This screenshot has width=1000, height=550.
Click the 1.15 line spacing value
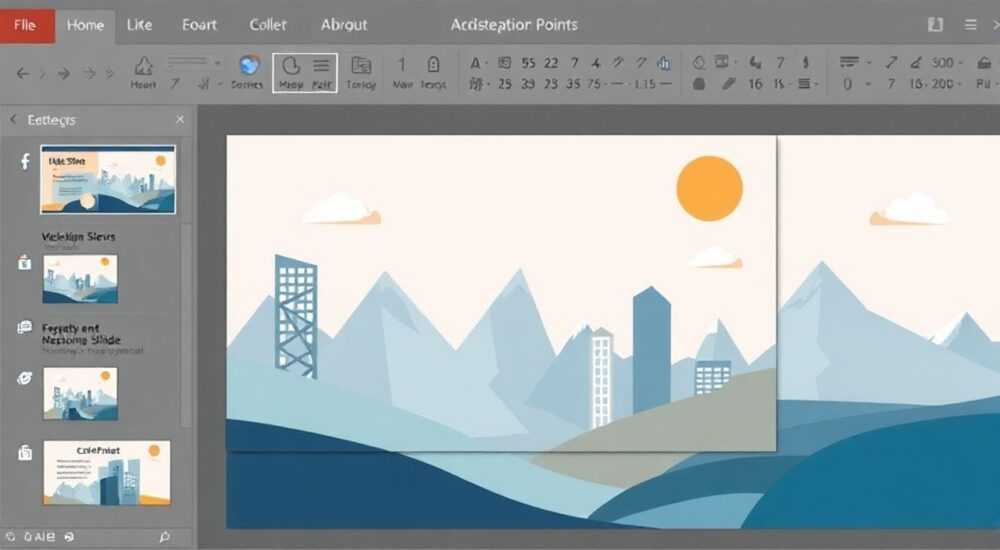[x=645, y=84]
